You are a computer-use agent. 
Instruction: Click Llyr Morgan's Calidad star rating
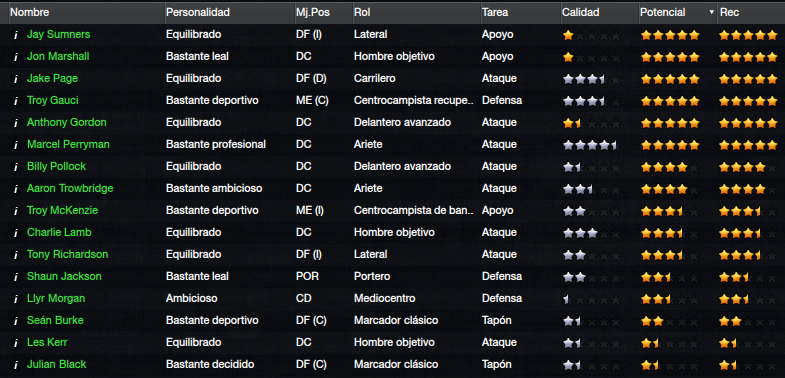point(592,299)
